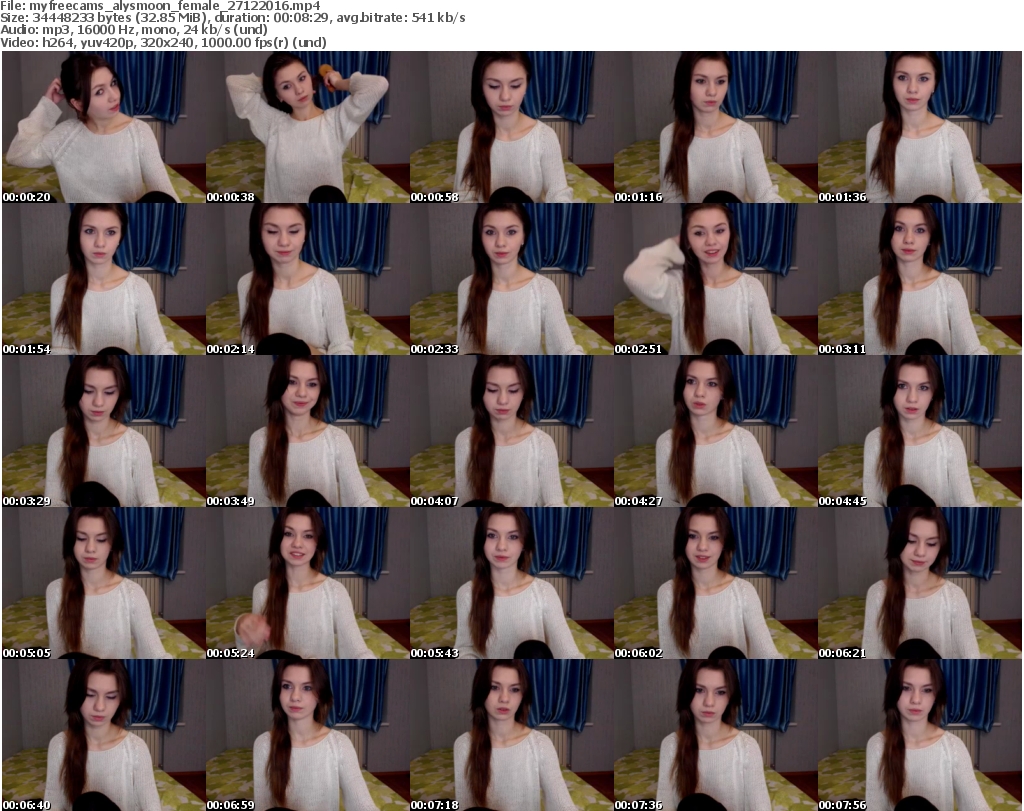Click the File name header line
Viewport: 1024px width, 811px height.
click(x=161, y=6)
